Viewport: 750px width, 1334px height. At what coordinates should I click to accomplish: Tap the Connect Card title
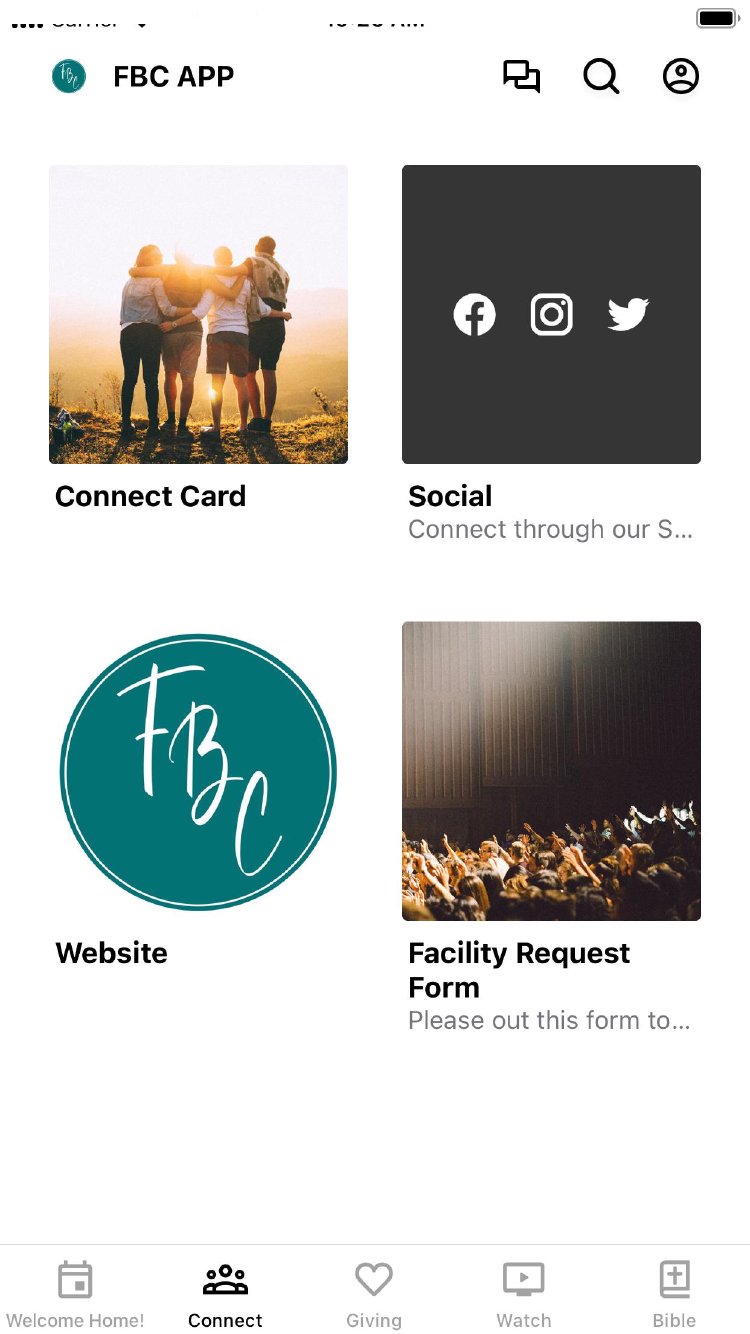(x=150, y=496)
